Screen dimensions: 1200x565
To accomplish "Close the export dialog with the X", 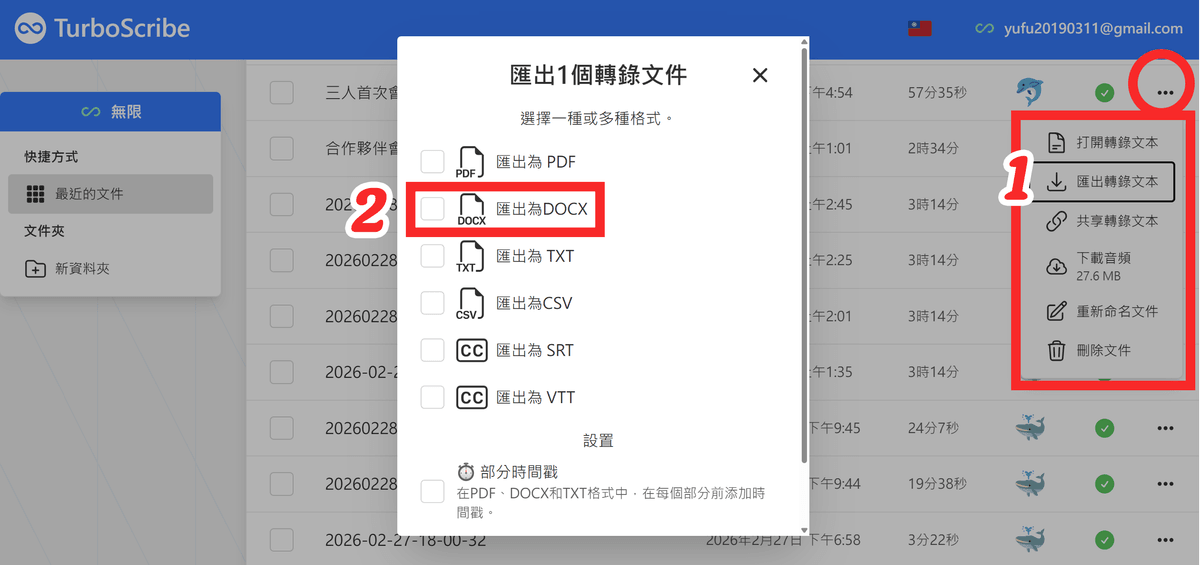I will [760, 75].
